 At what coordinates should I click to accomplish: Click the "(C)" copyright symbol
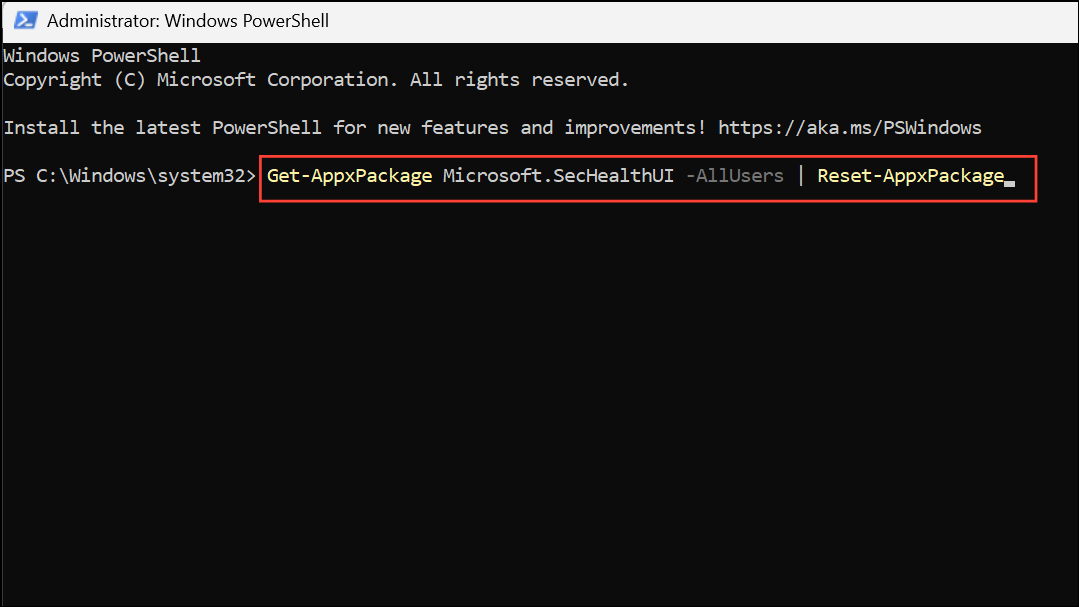[130, 80]
